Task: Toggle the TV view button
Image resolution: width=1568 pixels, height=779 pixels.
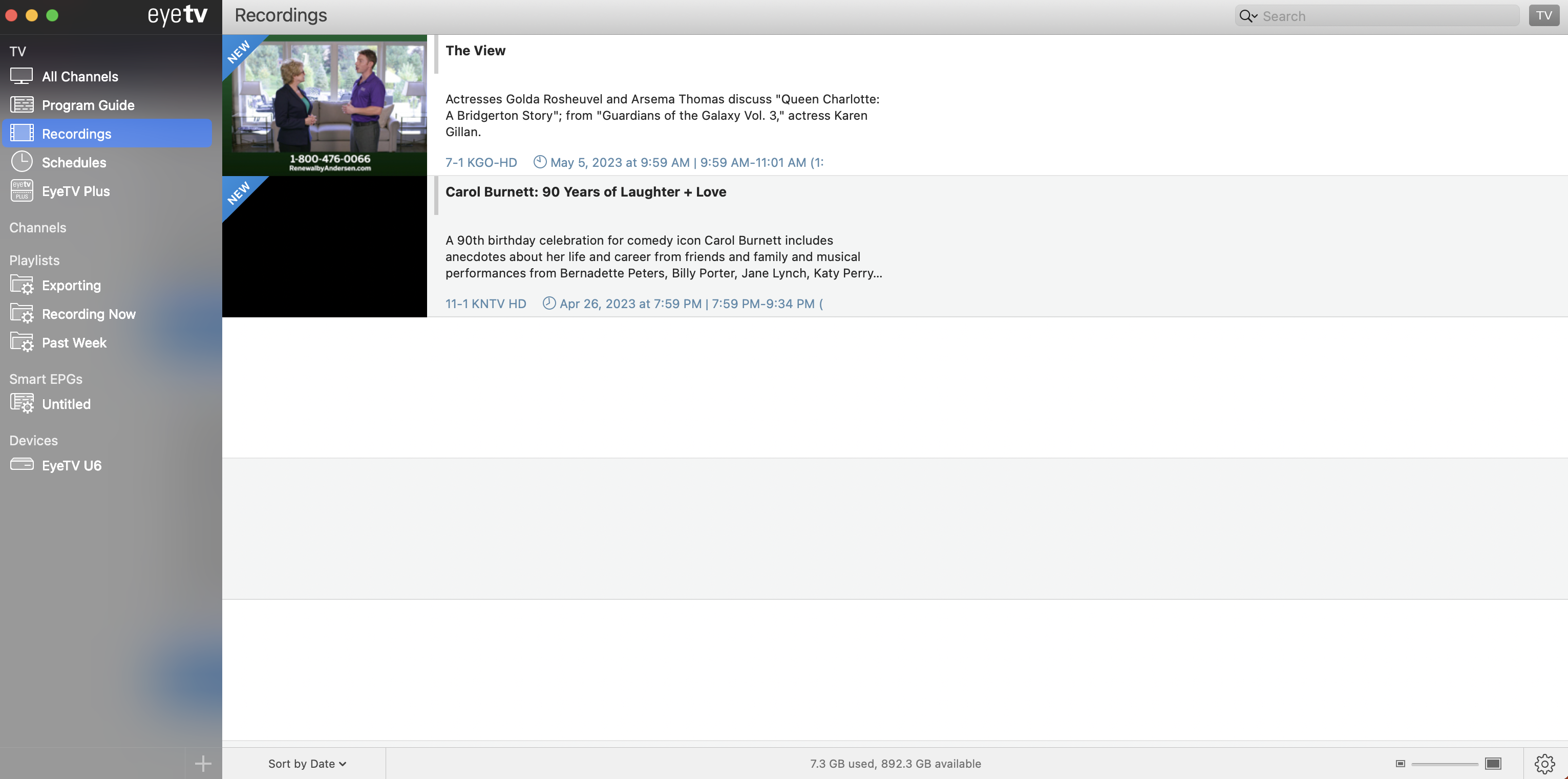Action: click(1543, 16)
